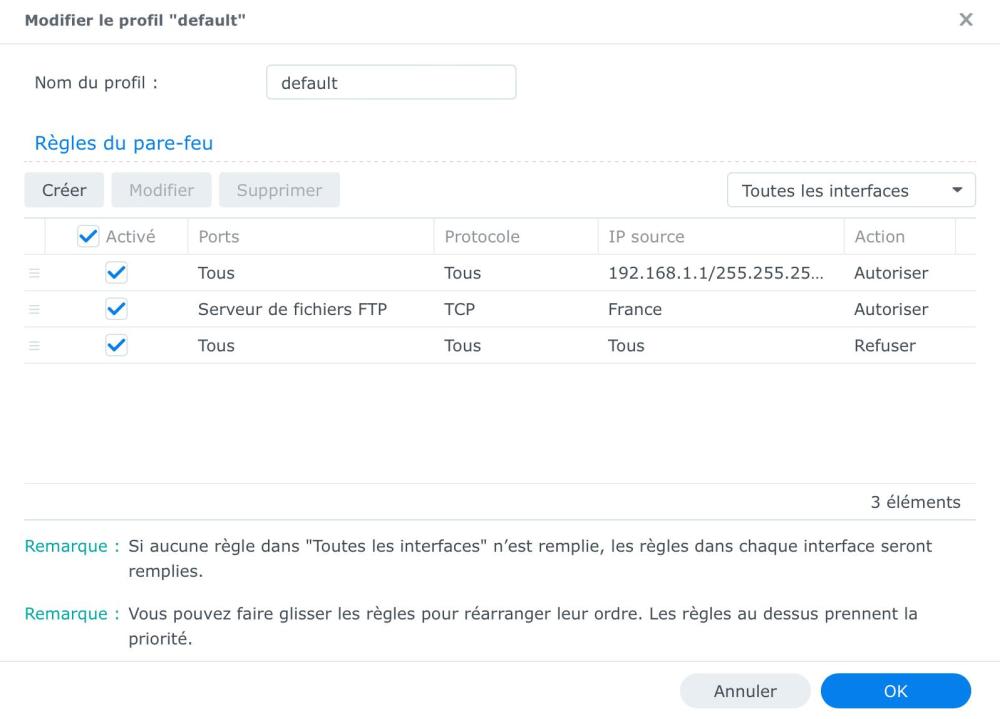Screen dimensions: 1000x719
Task: Click the Annuler button
Action: [x=745, y=691]
